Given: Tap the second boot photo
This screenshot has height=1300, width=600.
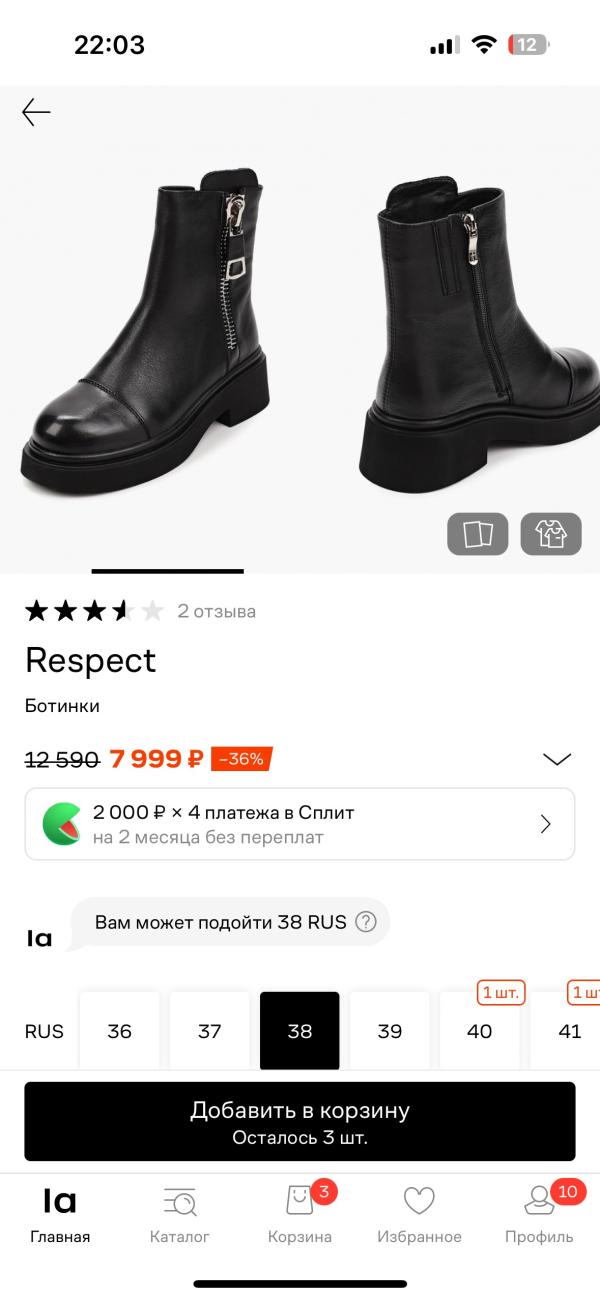Looking at the screenshot, I should coord(477,330).
